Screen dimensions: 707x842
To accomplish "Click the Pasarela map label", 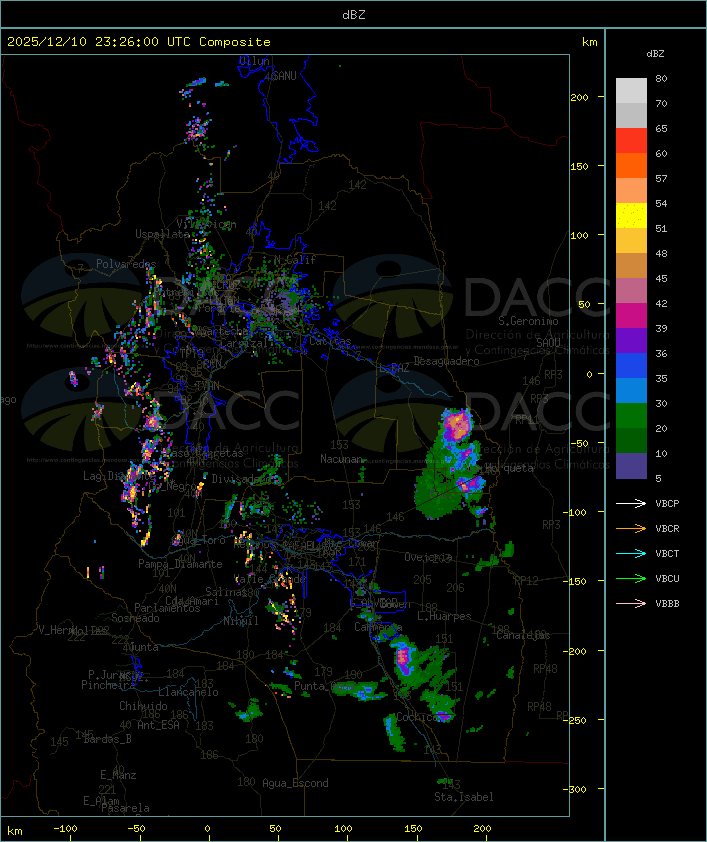I will (125, 808).
